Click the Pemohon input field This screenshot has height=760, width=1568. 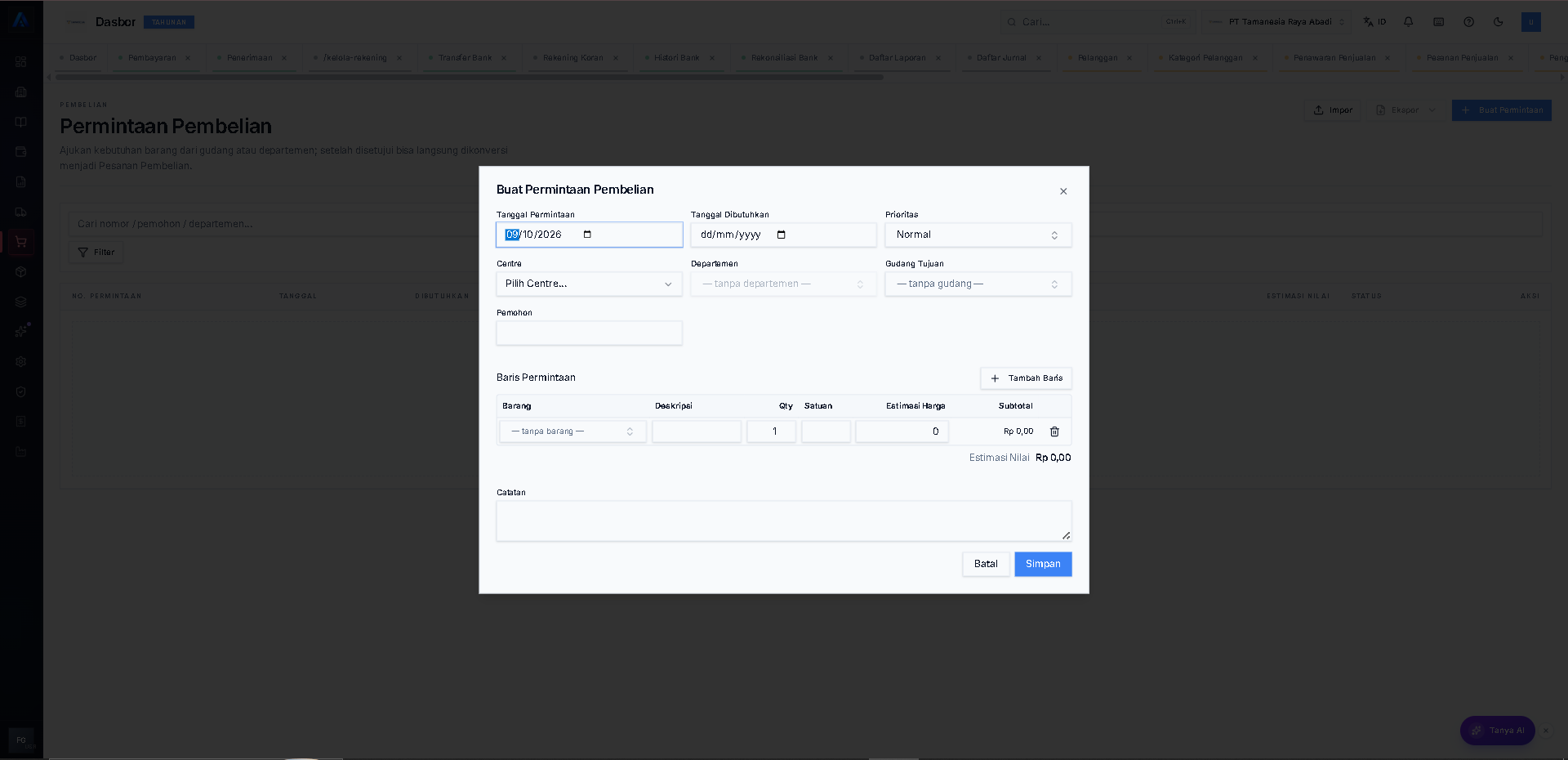[x=589, y=333]
